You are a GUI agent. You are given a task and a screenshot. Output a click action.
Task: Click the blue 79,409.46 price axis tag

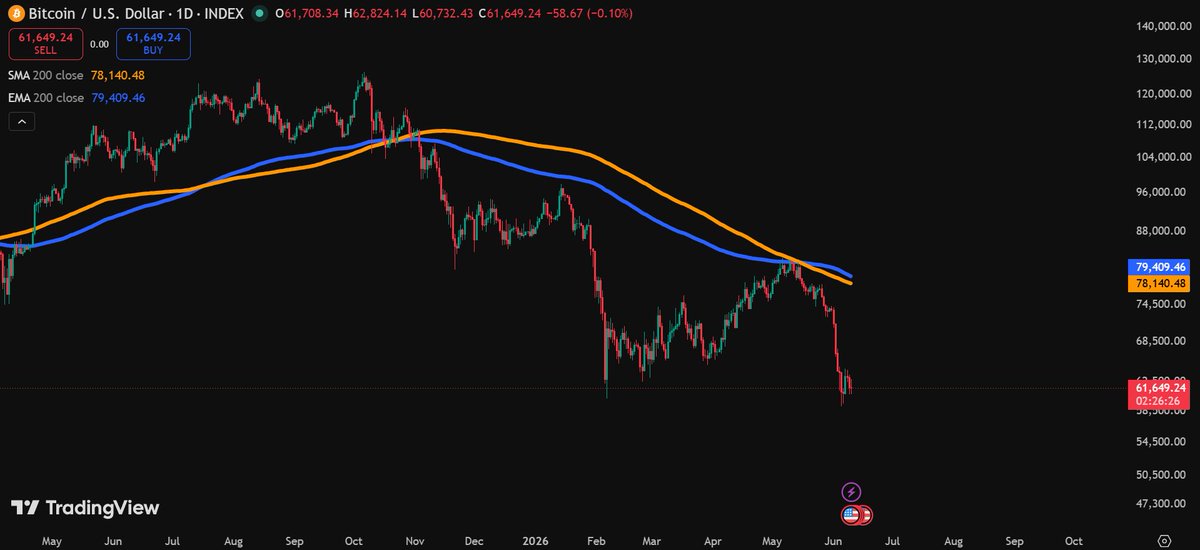click(x=1160, y=267)
